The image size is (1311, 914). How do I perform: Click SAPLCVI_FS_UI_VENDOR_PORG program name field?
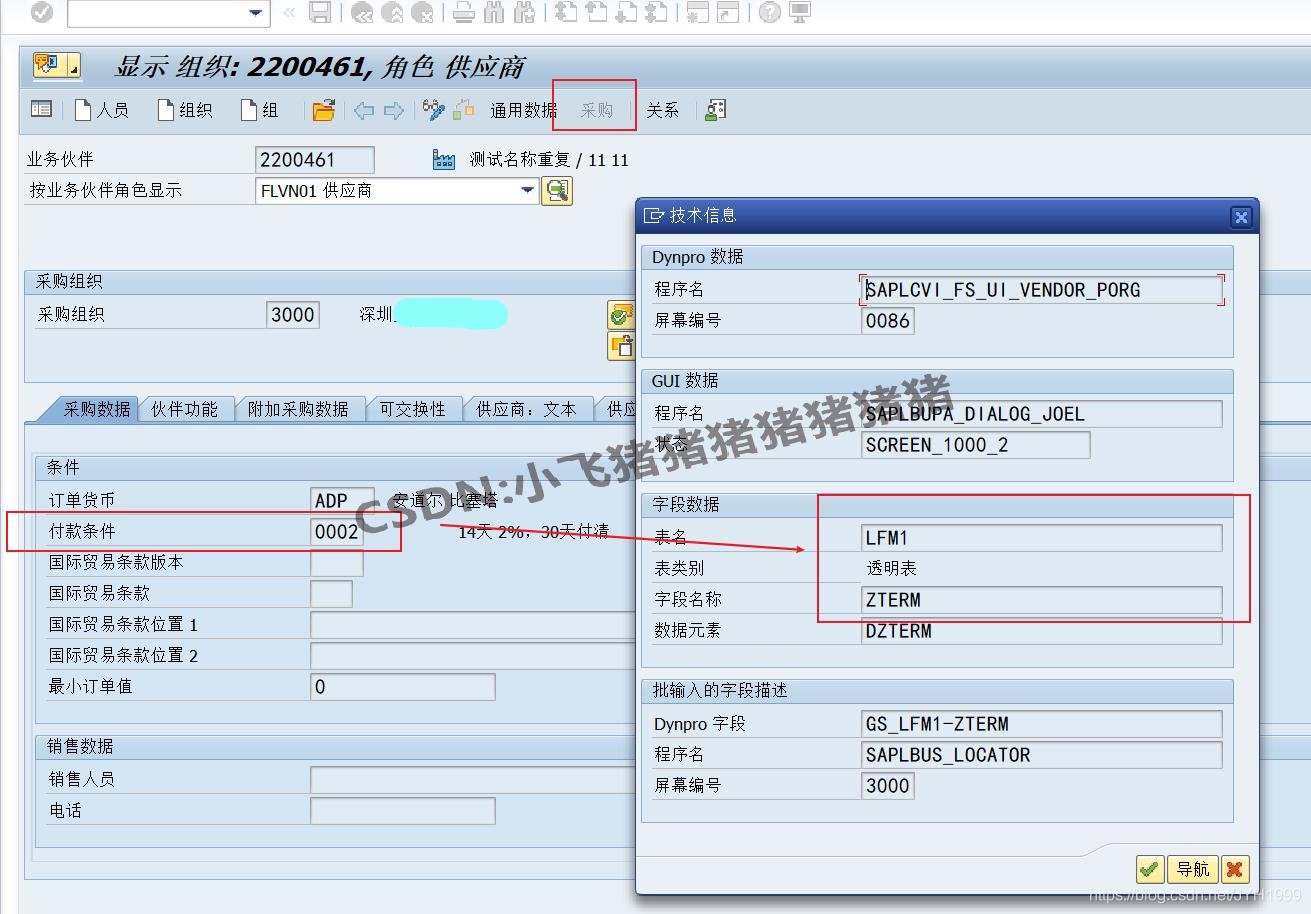(x=1042, y=290)
